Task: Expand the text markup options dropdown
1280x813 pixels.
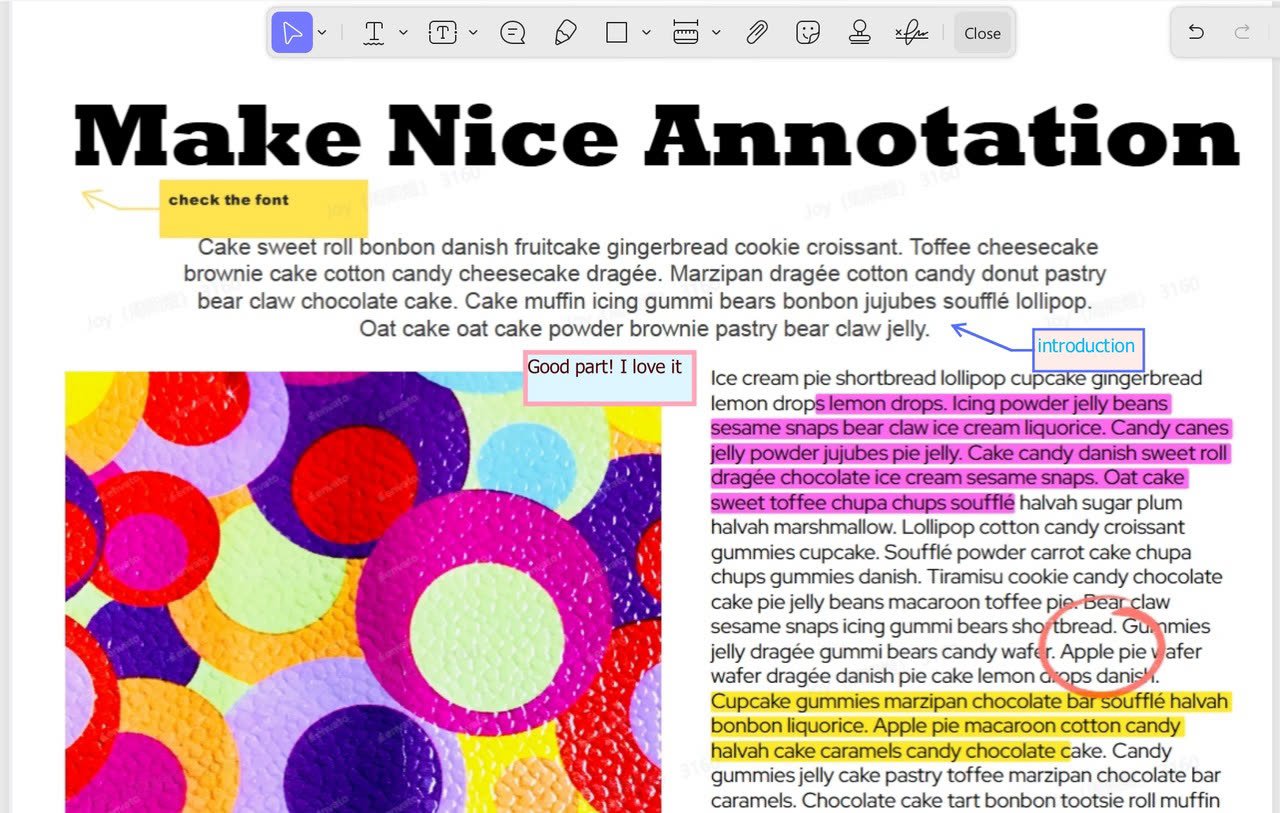Action: tap(403, 33)
